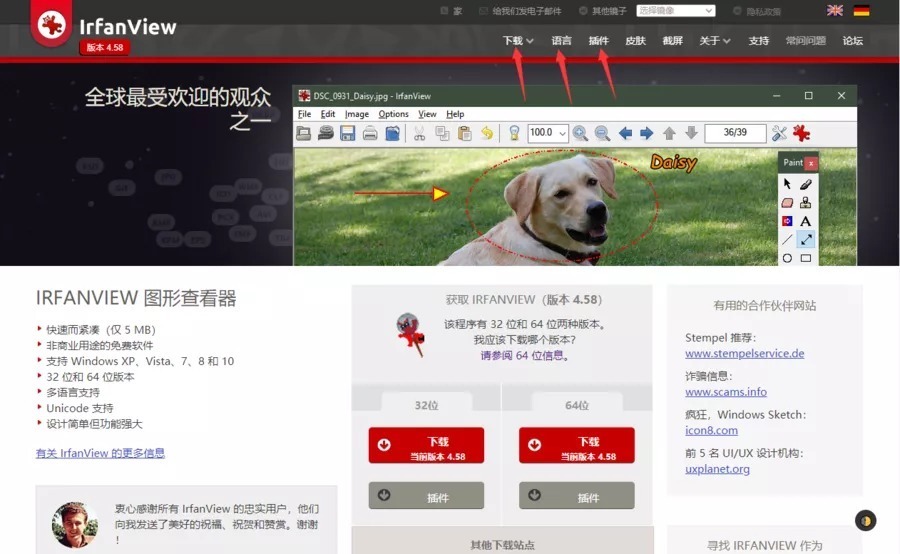This screenshot has height=554, width=900.
Task: Select the eraser tool in Paint panel
Action: point(787,203)
